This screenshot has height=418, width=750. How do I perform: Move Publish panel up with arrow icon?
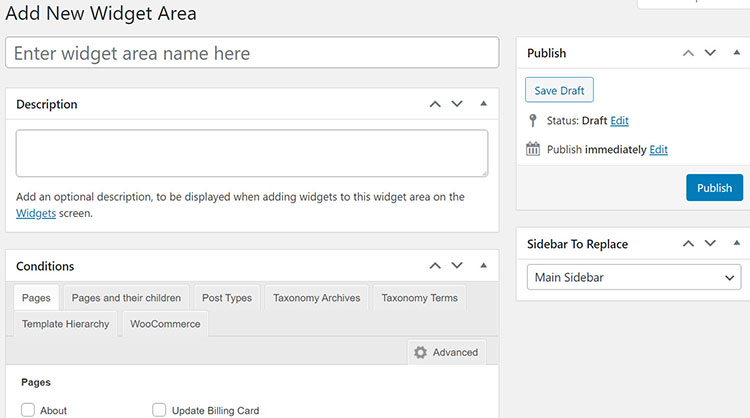pos(688,53)
